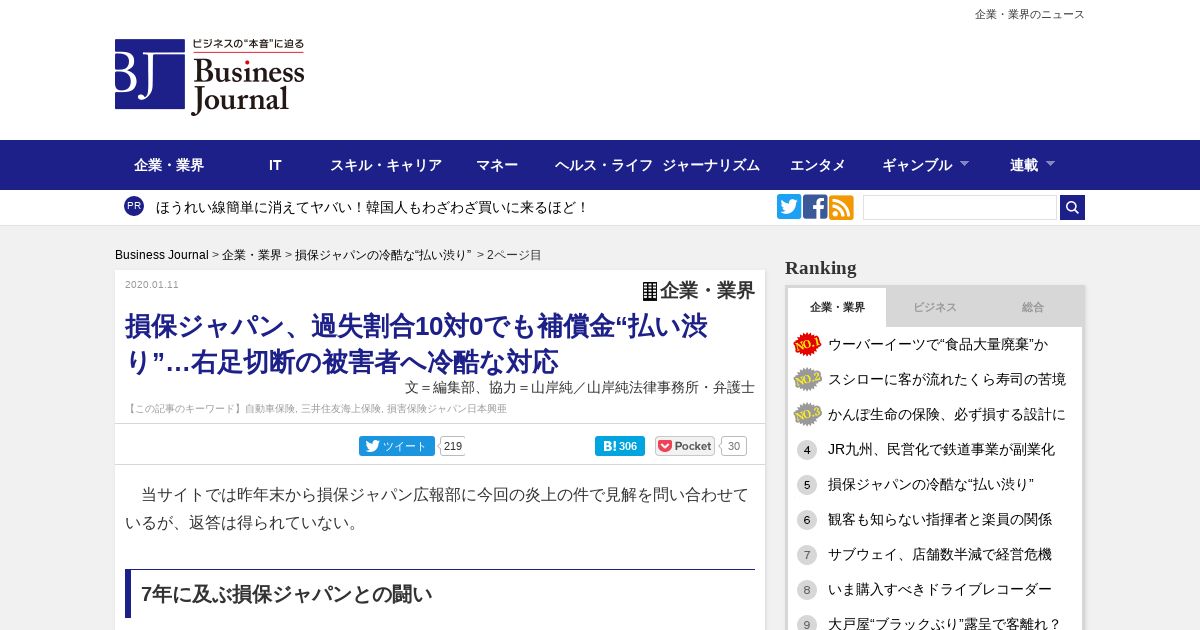The image size is (1200, 630).
Task: Click the number 7 ranking circle
Action: point(807,555)
